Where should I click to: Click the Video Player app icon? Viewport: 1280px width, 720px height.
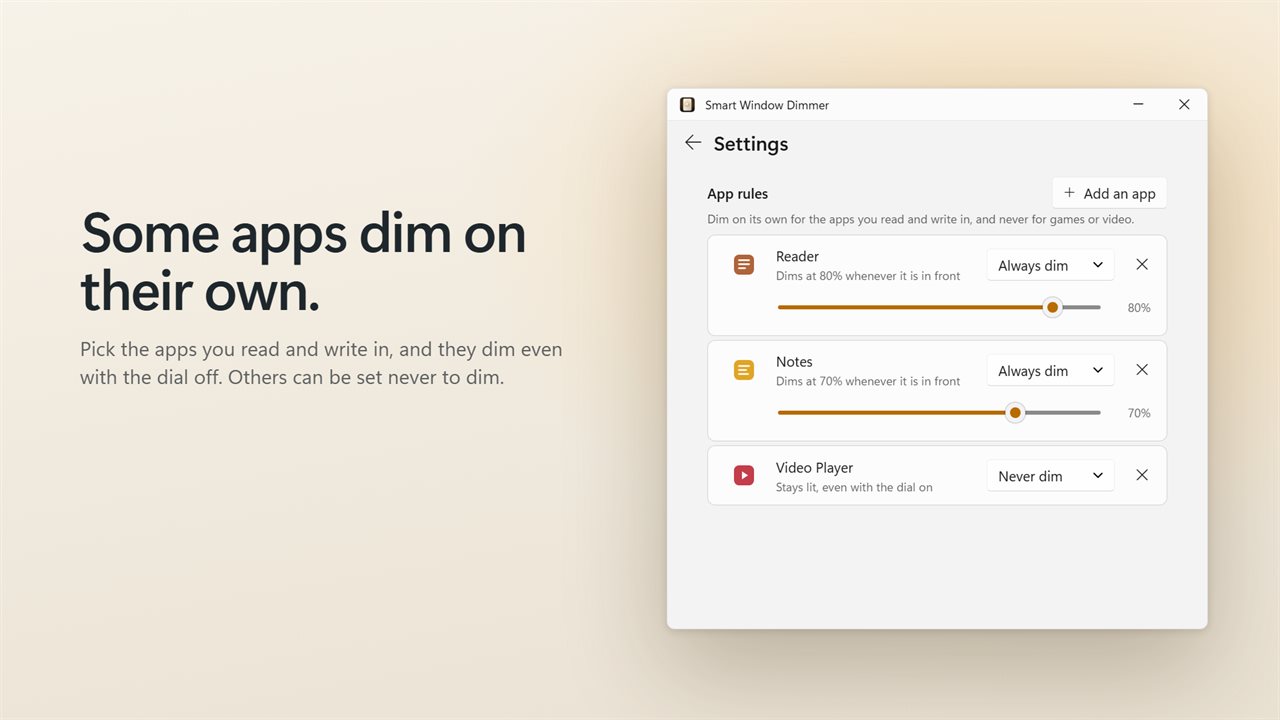744,476
